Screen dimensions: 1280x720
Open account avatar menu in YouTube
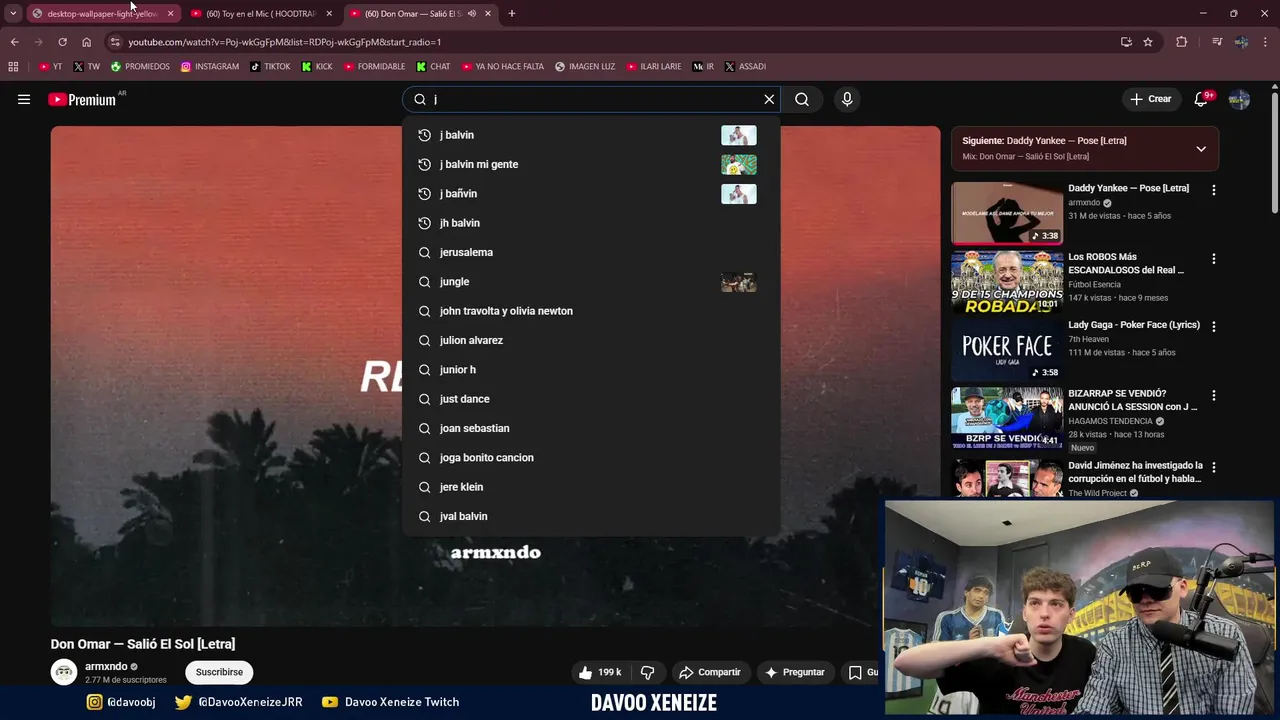[1239, 99]
